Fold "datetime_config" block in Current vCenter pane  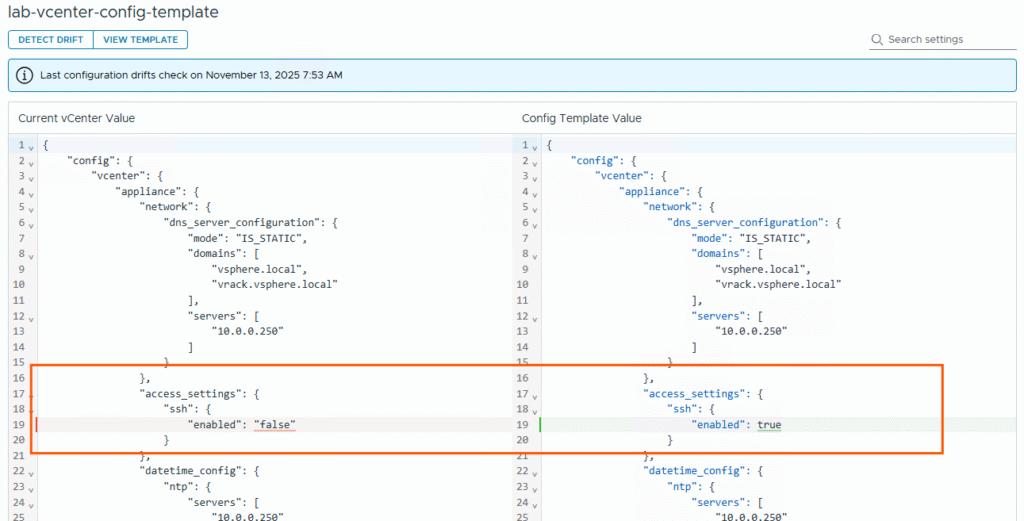[x=32, y=473]
